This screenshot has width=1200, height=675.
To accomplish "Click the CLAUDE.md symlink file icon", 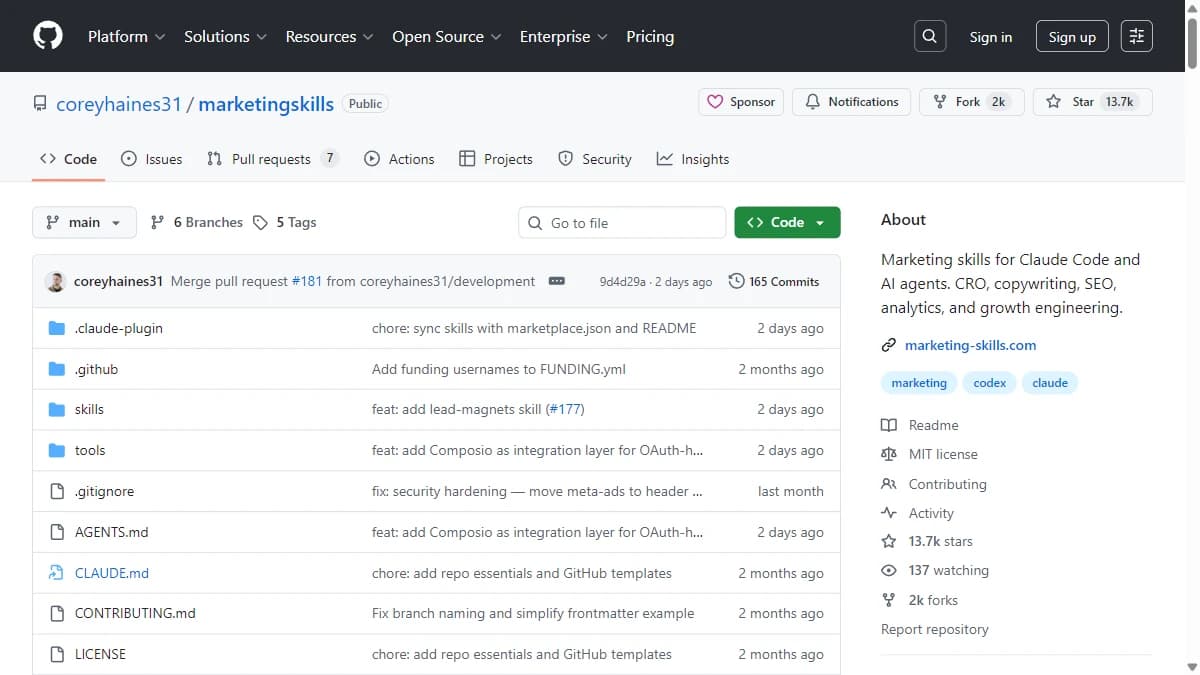I will [57, 573].
